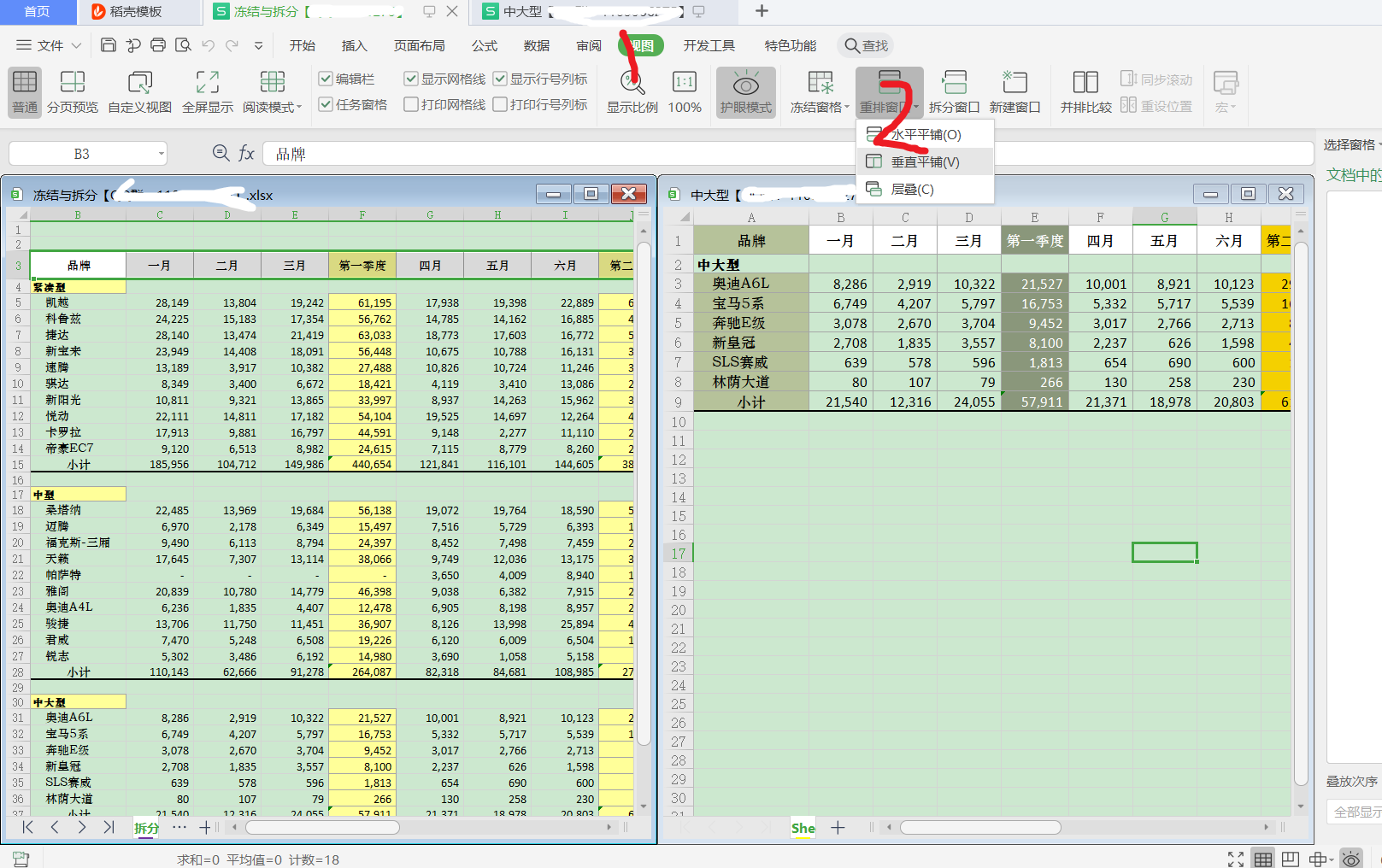Viewport: 1382px width, 868px height.
Task: Open the name box dropdown arrow
Action: [x=161, y=154]
